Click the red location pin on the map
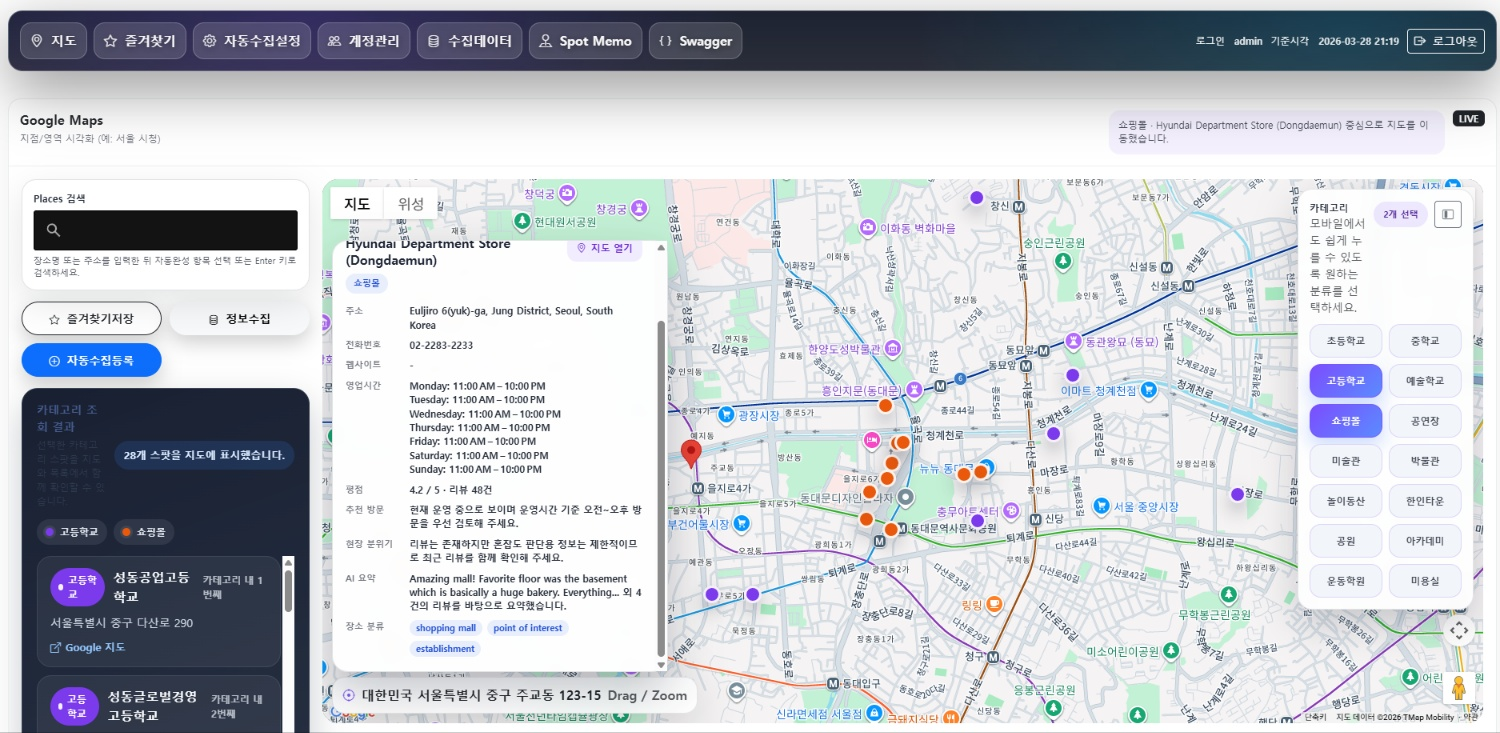 (691, 455)
